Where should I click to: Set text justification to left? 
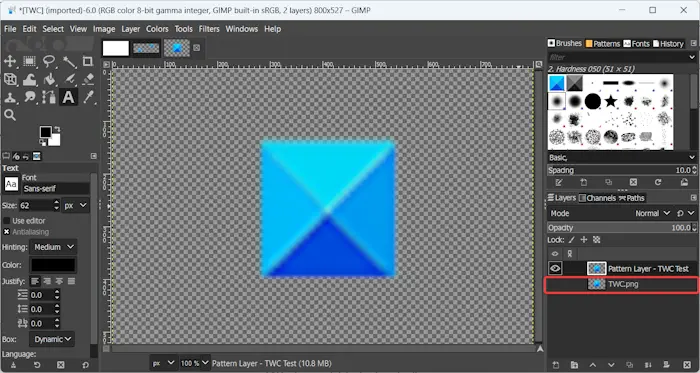[x=35, y=281]
